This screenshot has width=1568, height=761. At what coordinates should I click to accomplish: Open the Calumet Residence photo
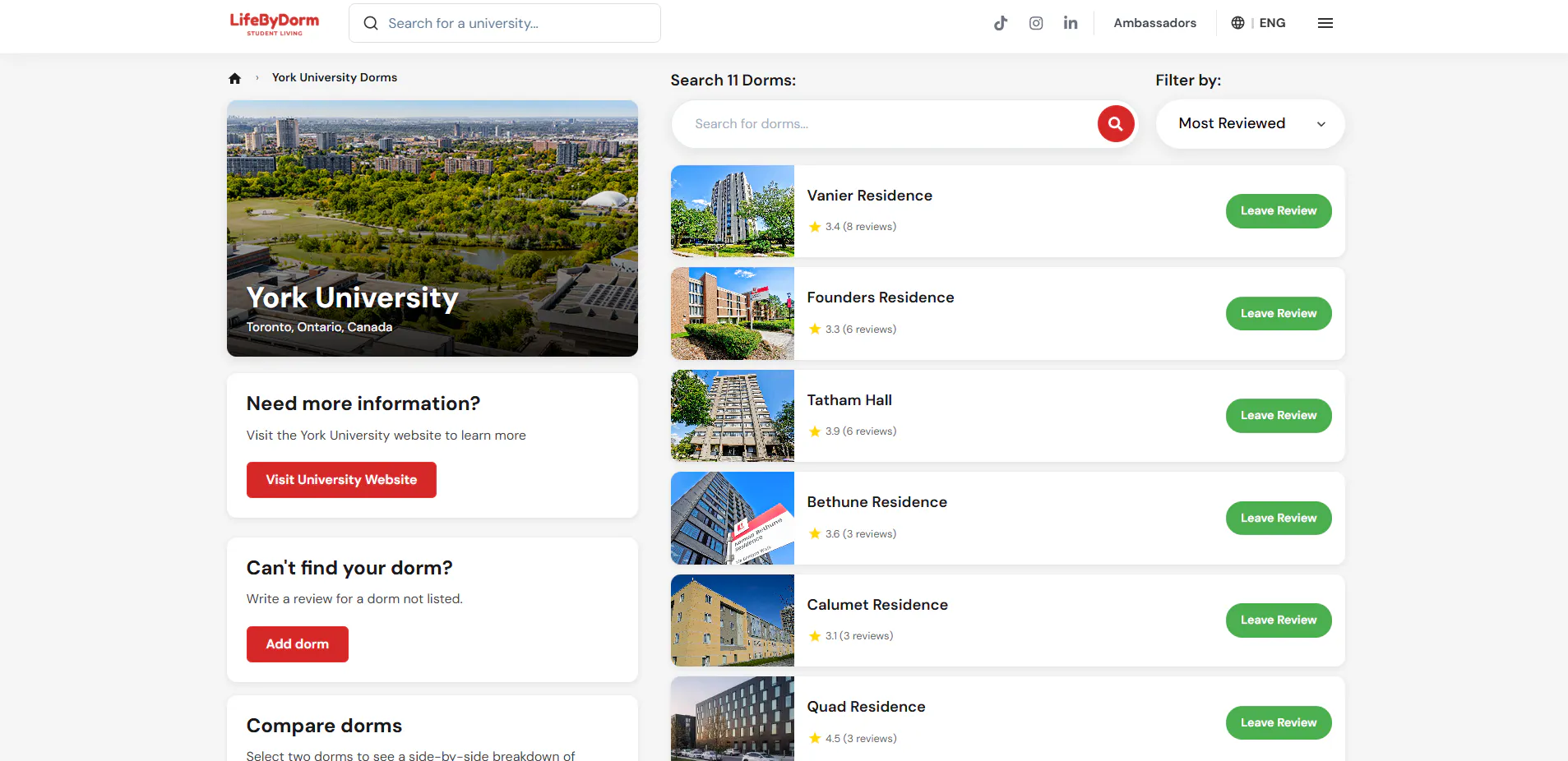(x=733, y=620)
